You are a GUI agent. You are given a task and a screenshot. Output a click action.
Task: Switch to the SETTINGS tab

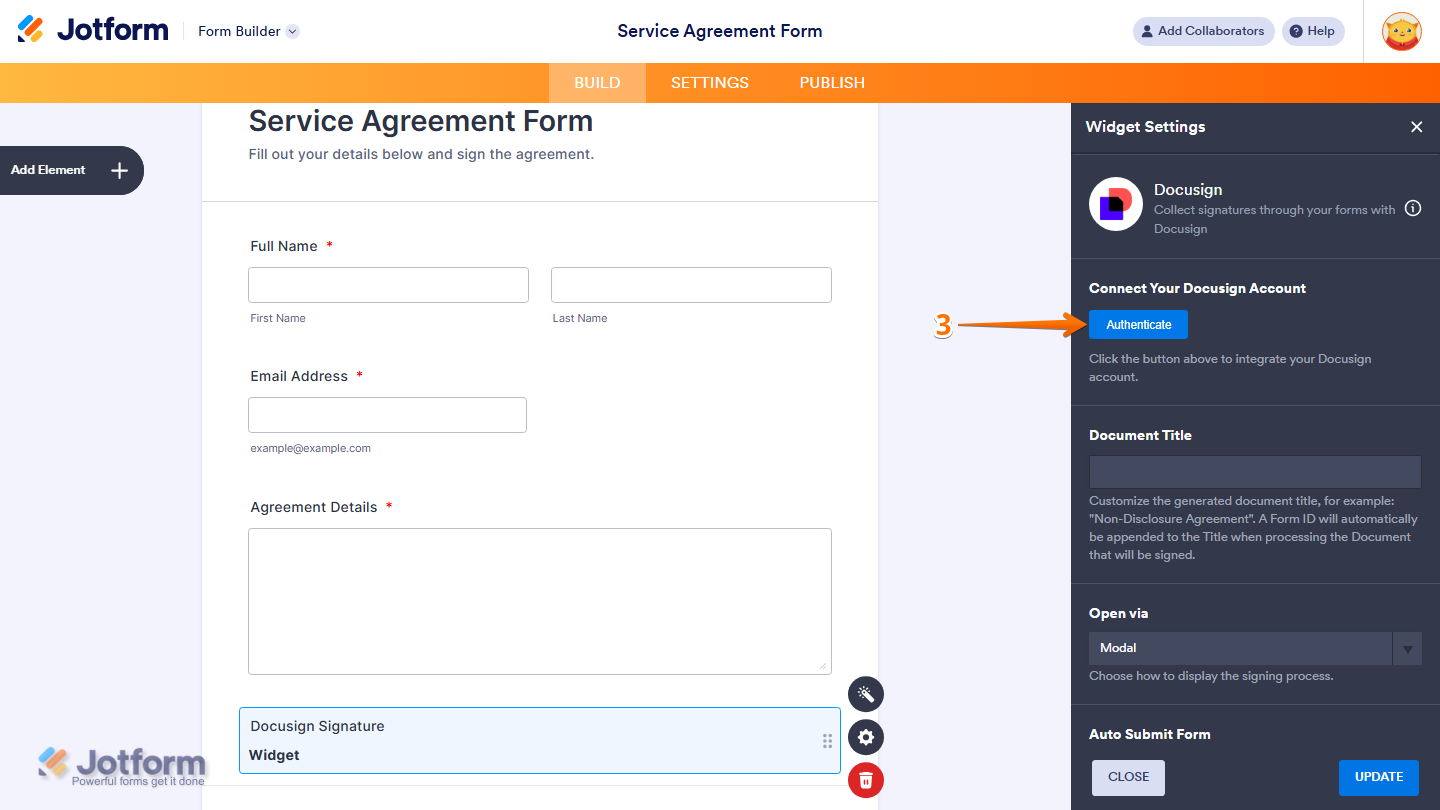tap(709, 82)
